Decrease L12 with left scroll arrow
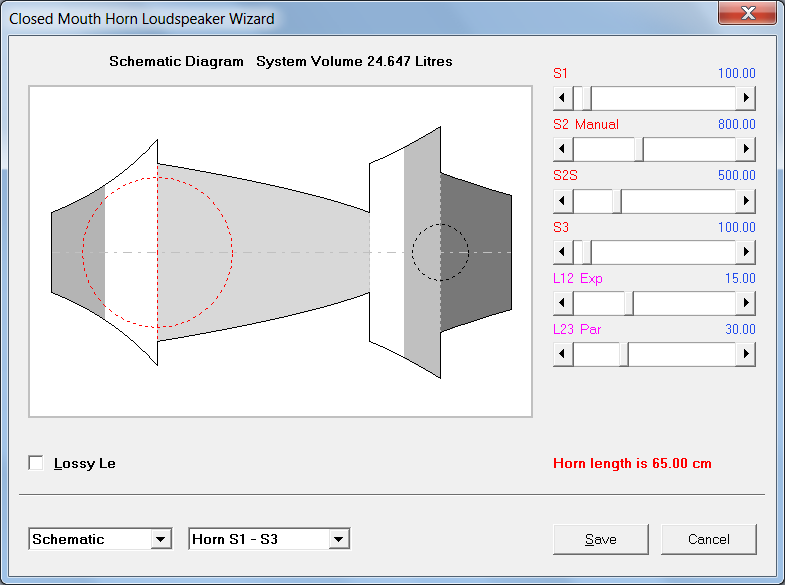Screen dimensions: 785x585 [x=563, y=303]
